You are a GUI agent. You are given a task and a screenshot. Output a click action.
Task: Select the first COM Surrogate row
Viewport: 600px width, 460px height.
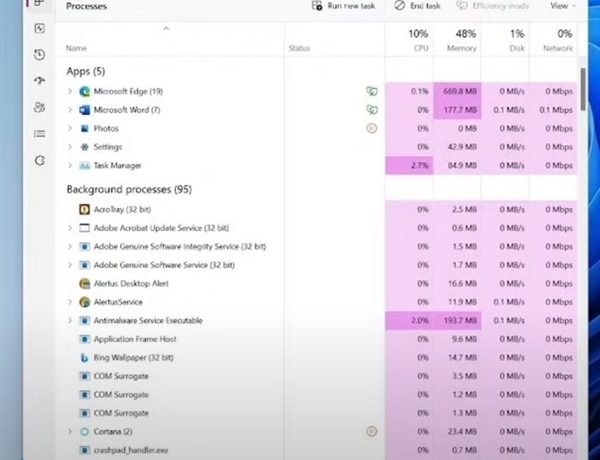click(316, 376)
